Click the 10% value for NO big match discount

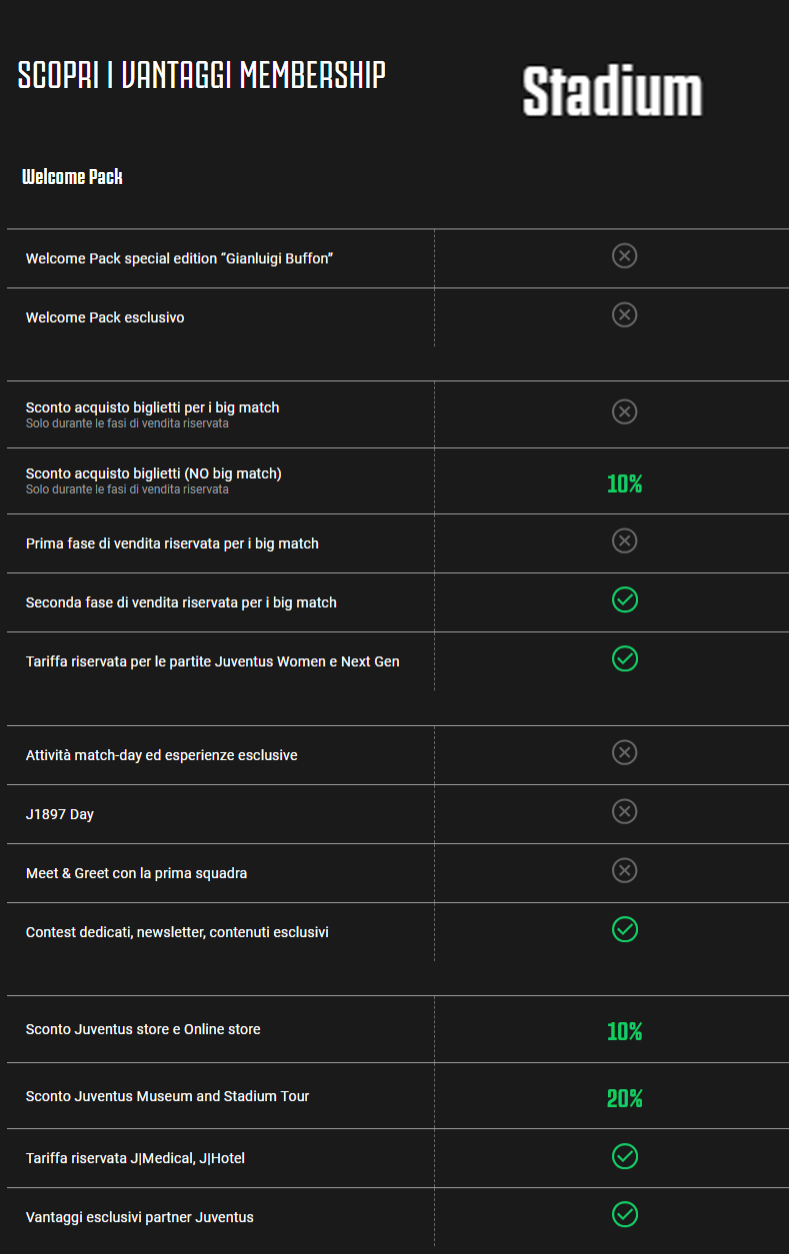tap(625, 484)
